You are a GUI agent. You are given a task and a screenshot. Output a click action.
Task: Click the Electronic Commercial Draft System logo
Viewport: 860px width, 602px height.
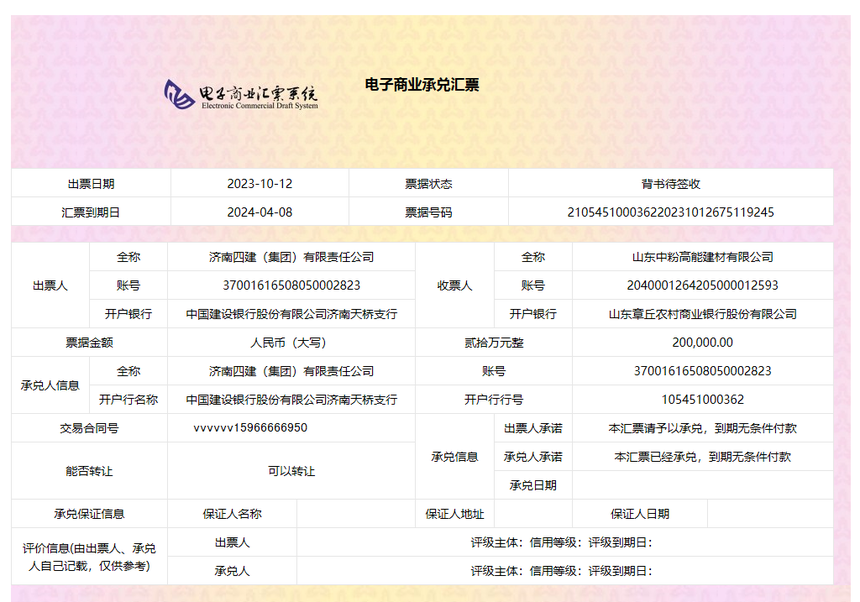[241, 95]
